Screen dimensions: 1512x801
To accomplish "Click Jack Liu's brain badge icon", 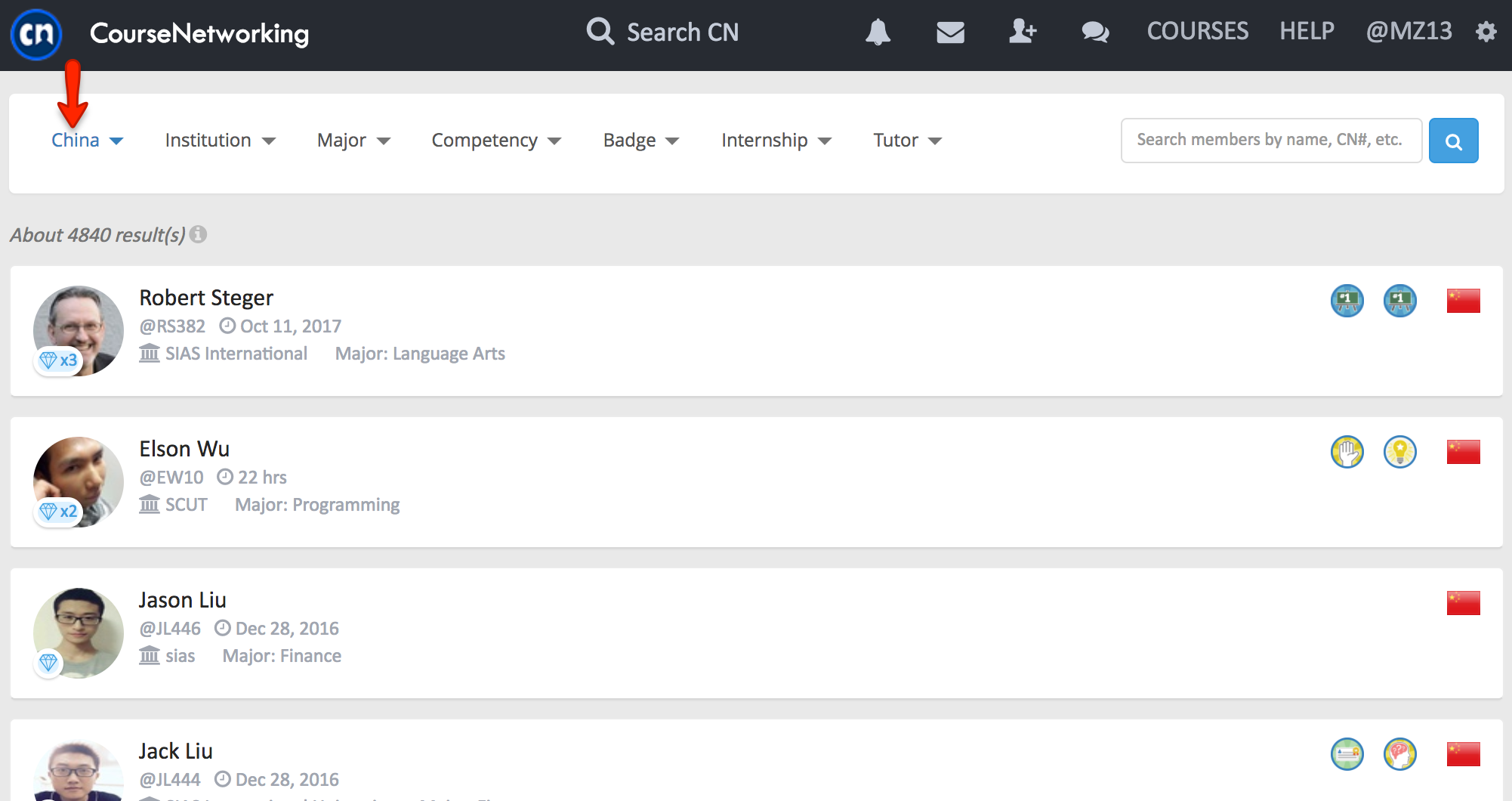I will coord(1400,754).
